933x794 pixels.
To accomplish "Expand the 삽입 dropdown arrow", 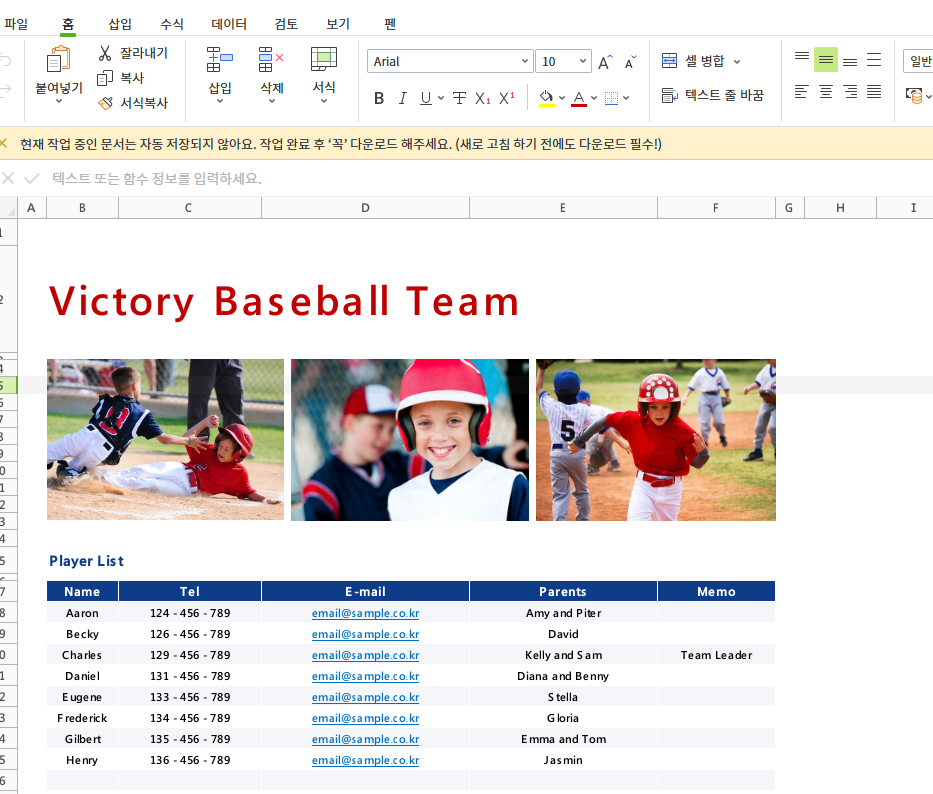I will [x=220, y=101].
